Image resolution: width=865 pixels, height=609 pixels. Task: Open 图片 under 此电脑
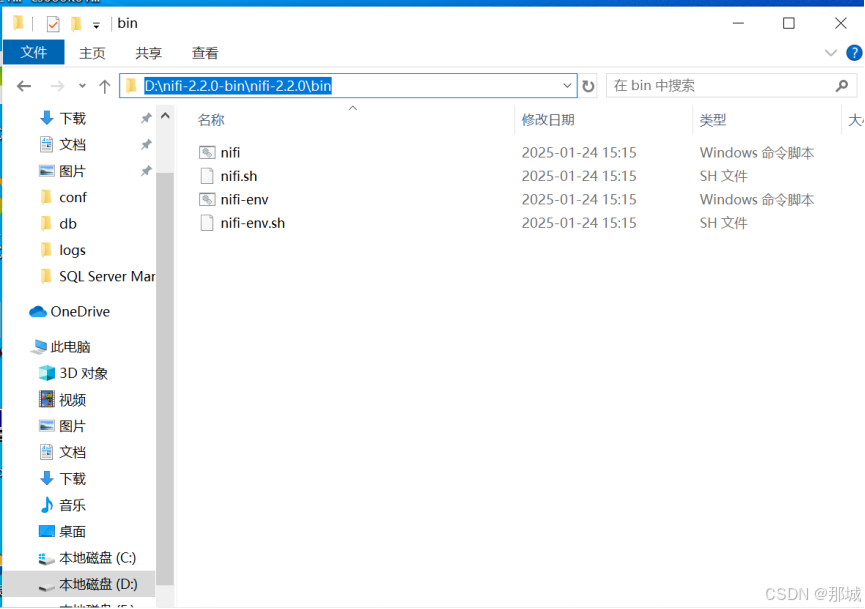[x=72, y=426]
